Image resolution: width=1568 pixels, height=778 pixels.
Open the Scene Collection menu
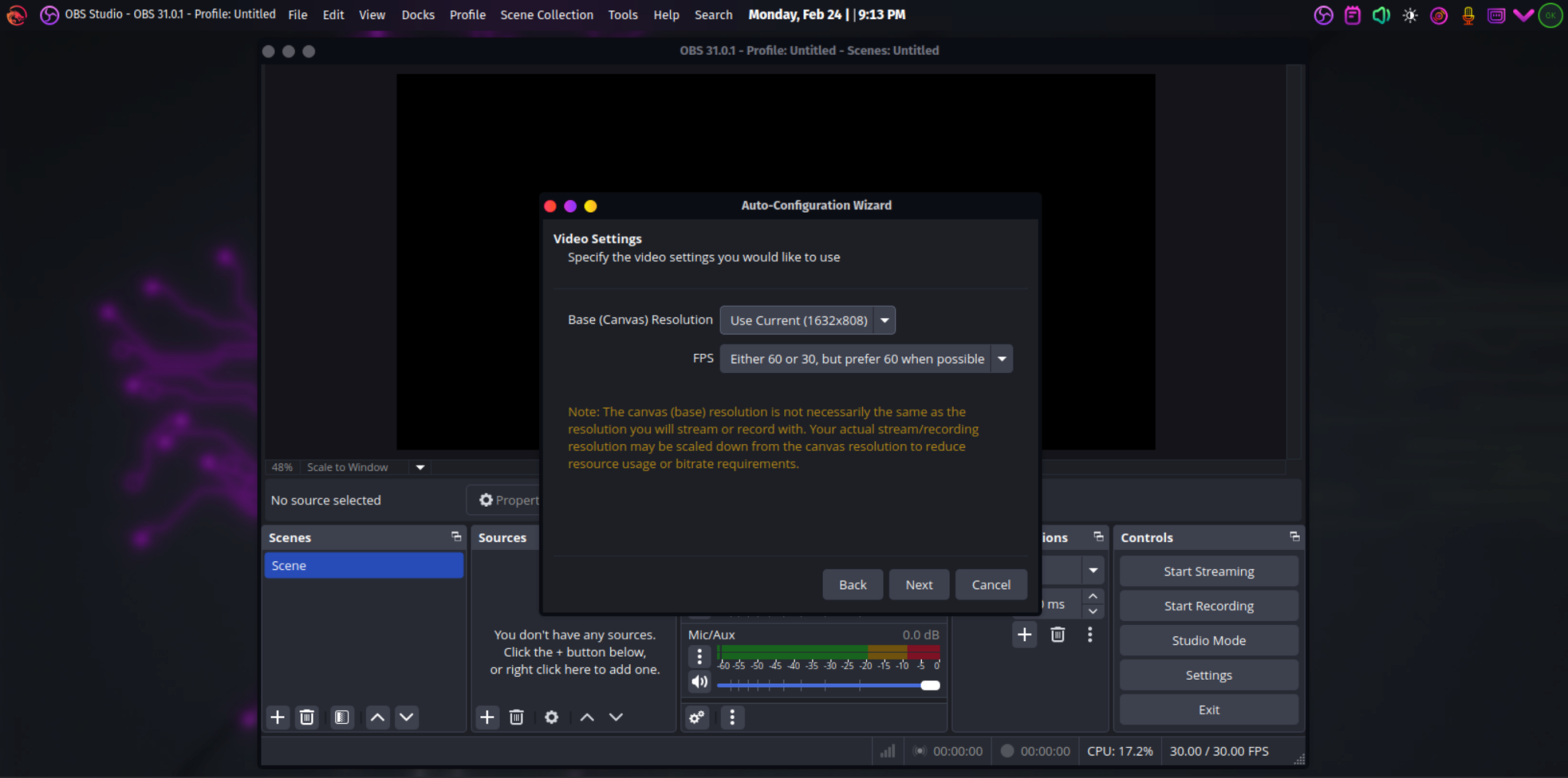point(546,15)
